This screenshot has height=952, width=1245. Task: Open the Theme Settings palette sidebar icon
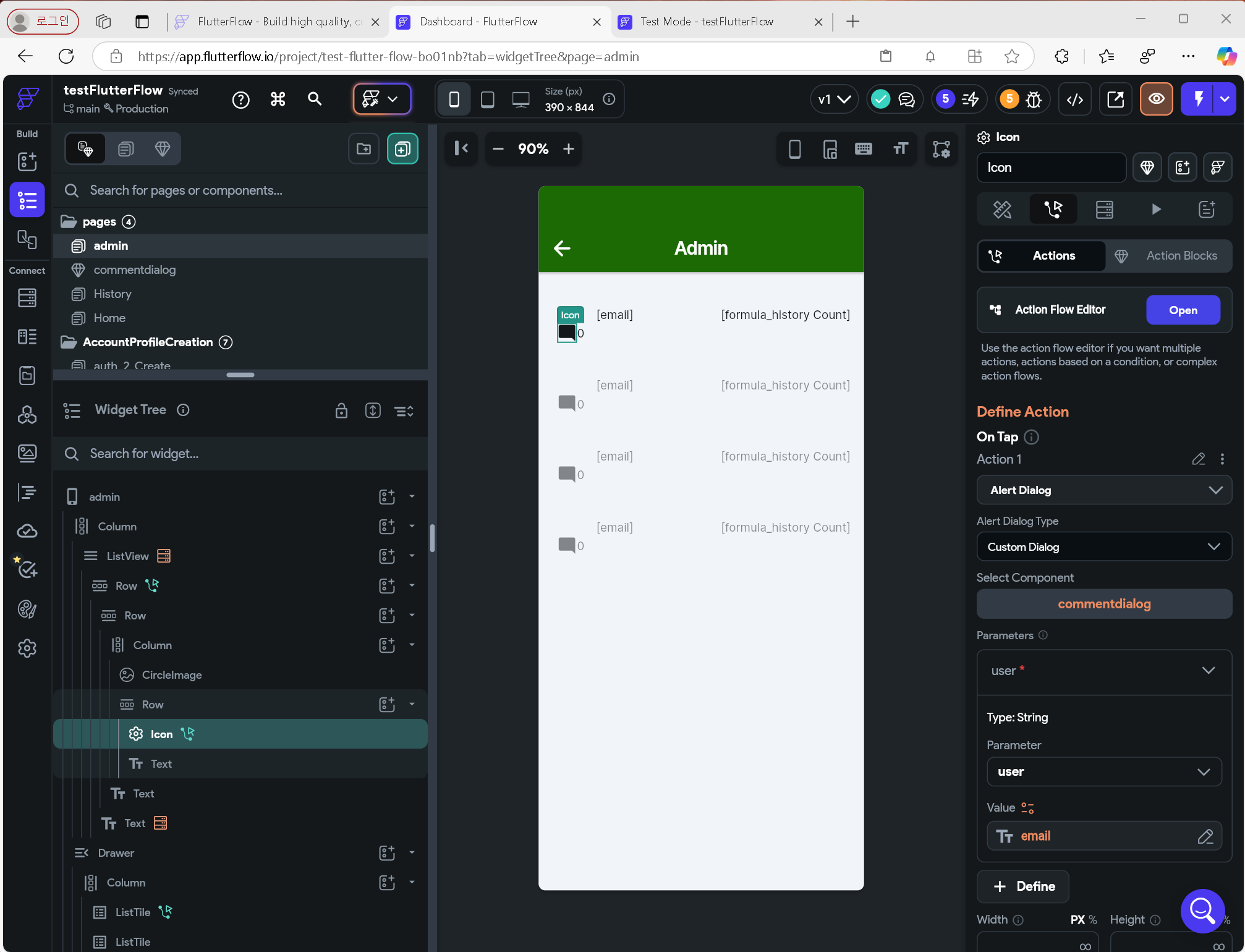[x=27, y=610]
